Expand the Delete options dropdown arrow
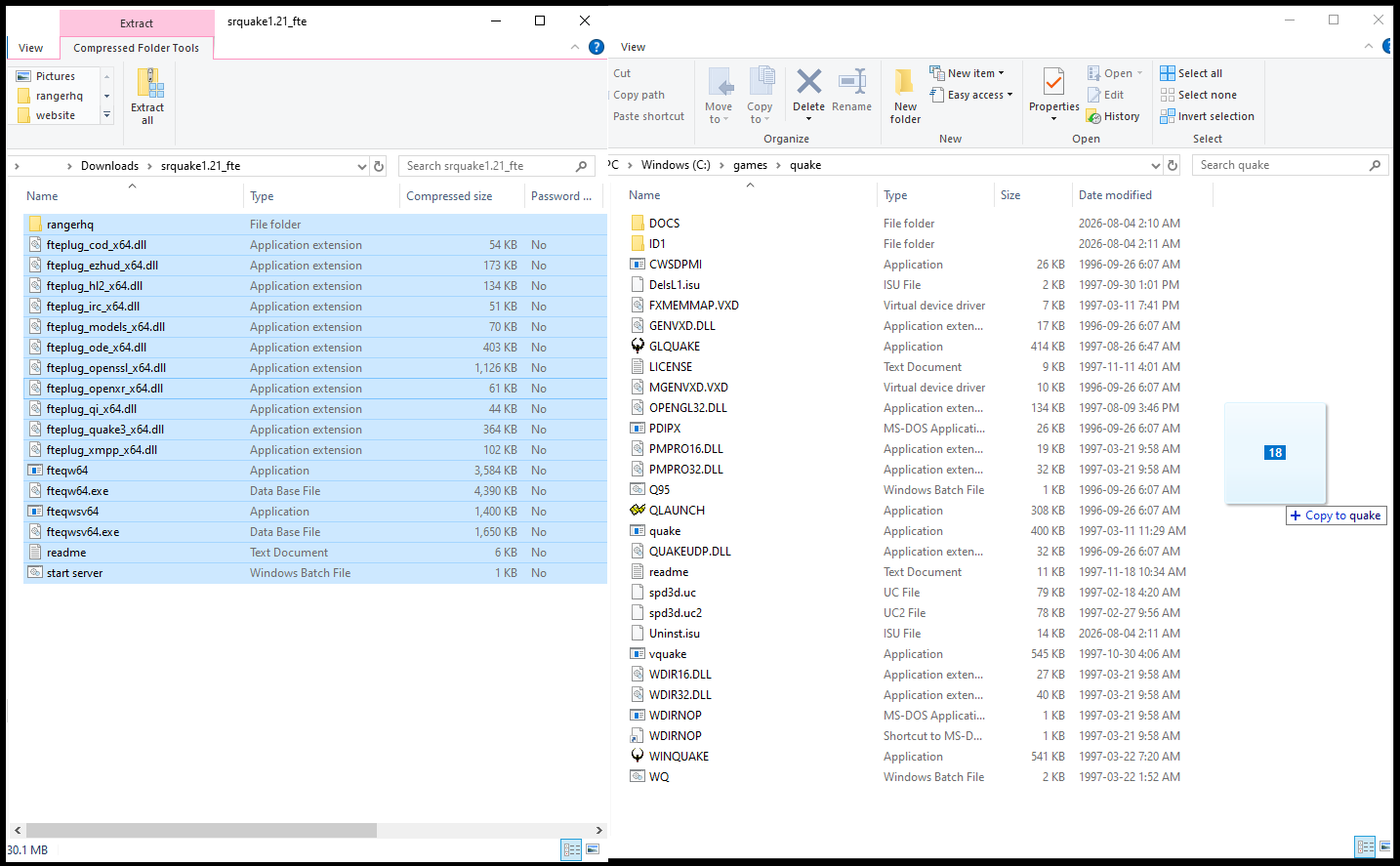 click(x=808, y=119)
